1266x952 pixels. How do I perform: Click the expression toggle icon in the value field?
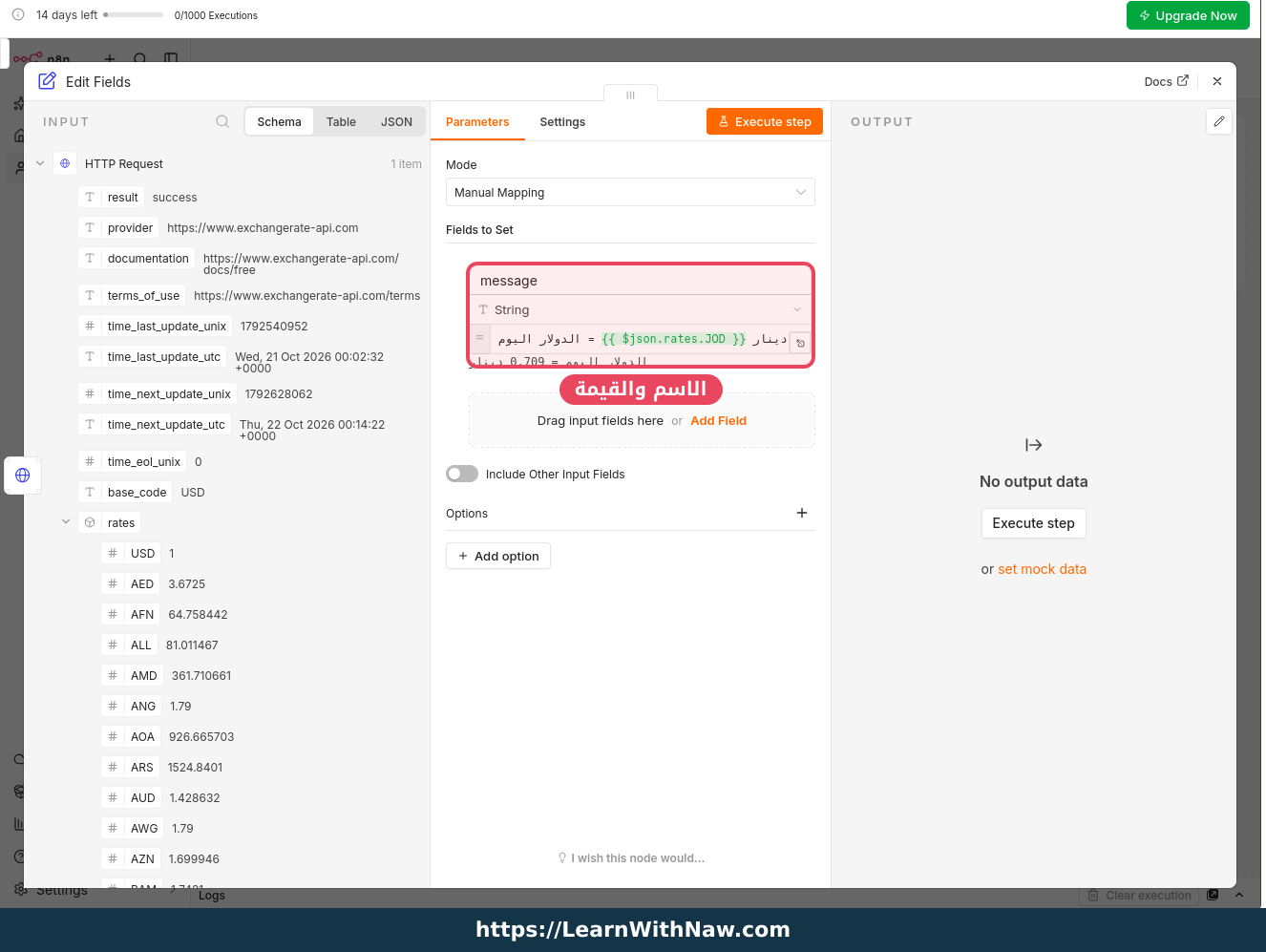(801, 343)
